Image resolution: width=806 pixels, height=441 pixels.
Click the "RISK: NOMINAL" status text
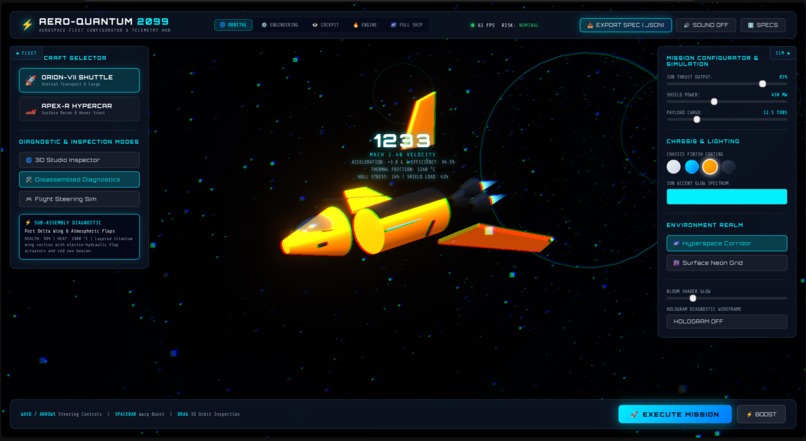(x=520, y=25)
